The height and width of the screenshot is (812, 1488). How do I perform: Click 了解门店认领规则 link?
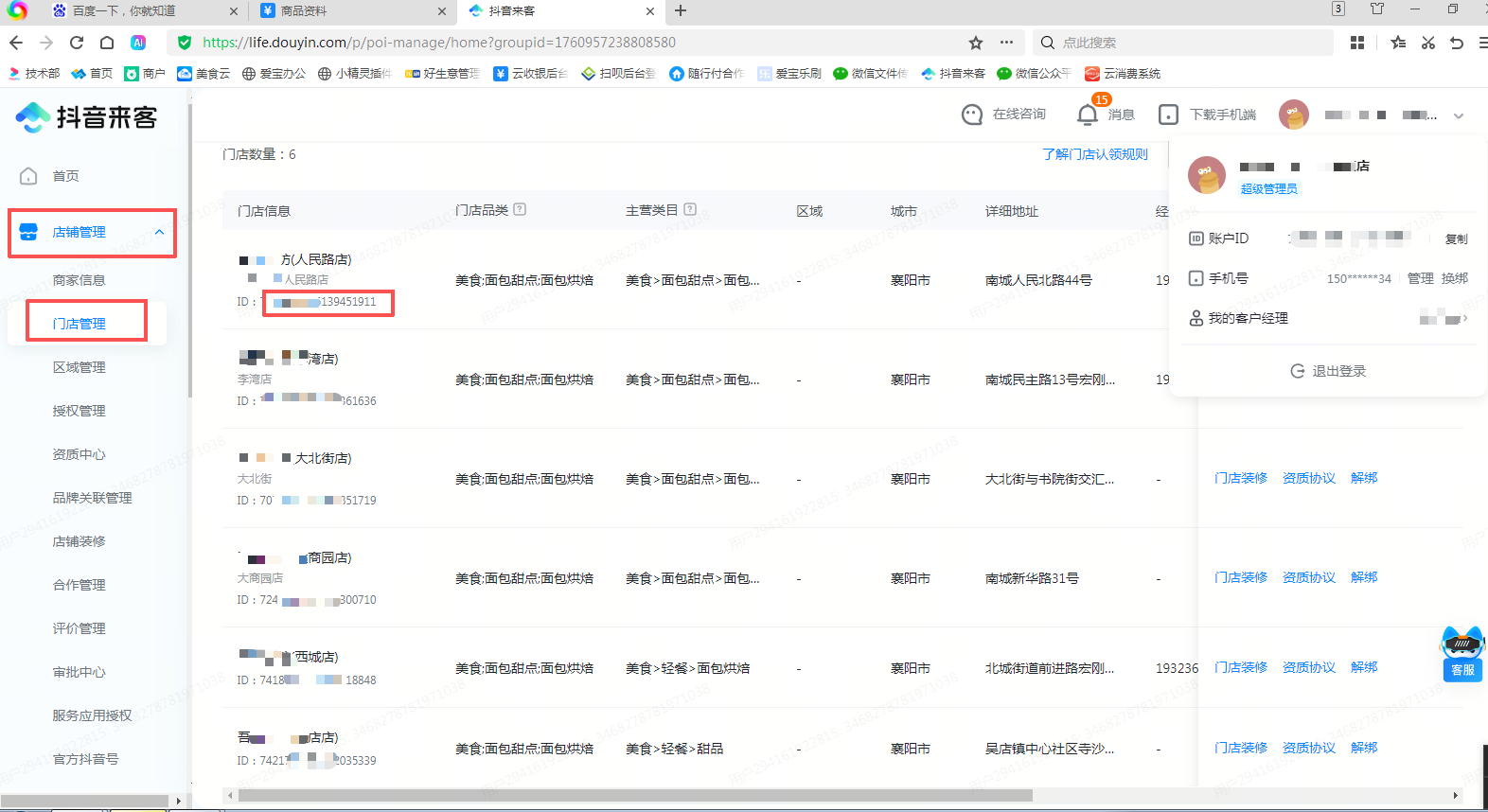(1094, 154)
